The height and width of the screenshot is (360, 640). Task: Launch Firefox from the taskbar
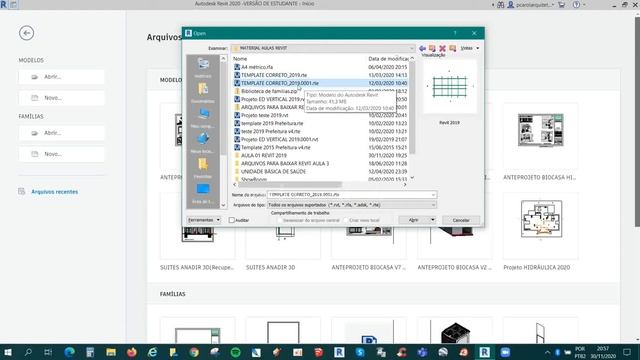[131, 352]
